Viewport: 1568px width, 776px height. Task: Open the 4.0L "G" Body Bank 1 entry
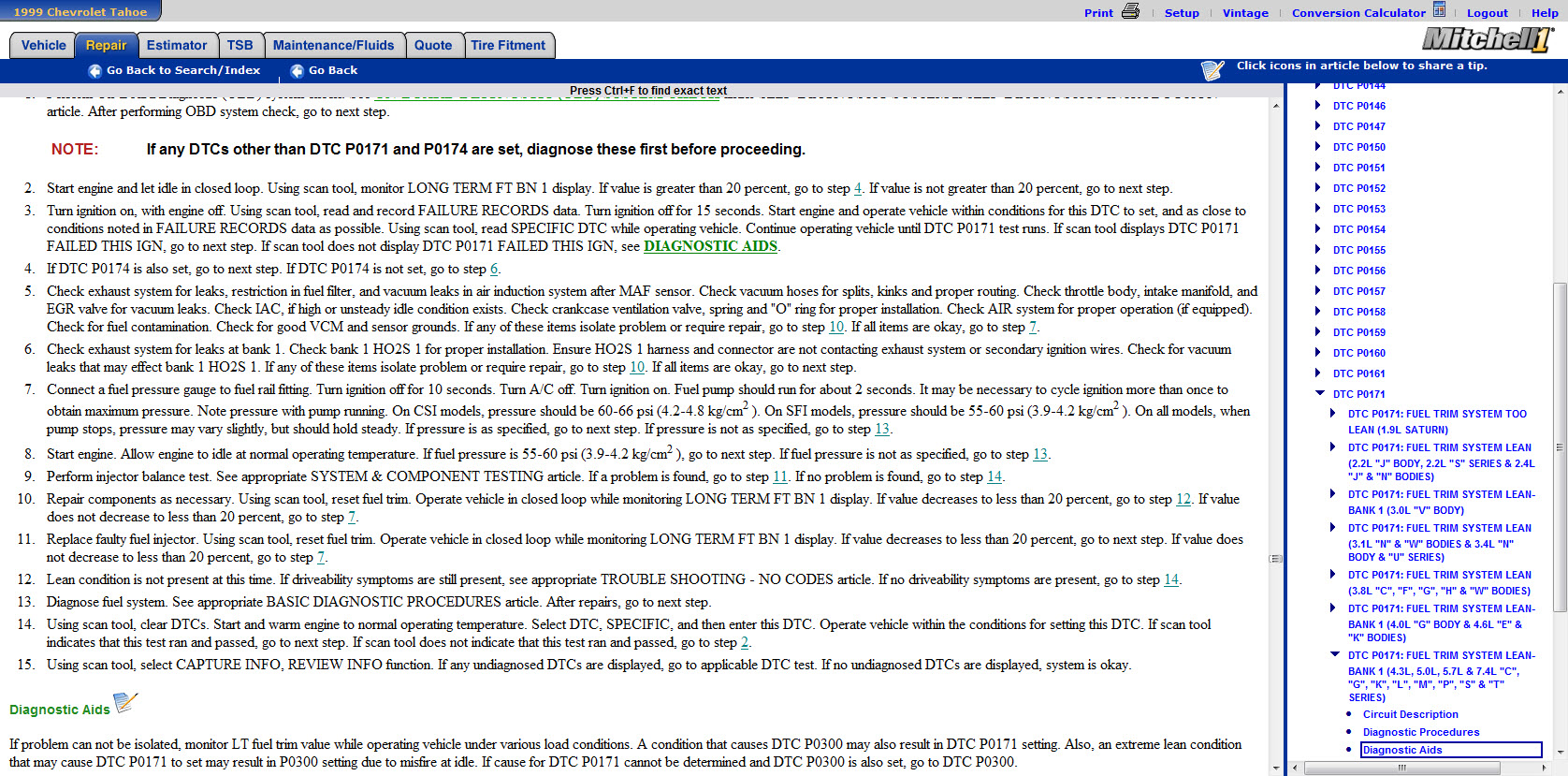pyautogui.click(x=1442, y=623)
